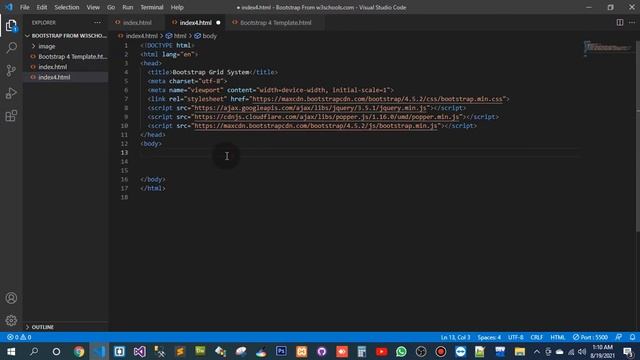Go to line via Ln 13, Col 3

coord(455,337)
